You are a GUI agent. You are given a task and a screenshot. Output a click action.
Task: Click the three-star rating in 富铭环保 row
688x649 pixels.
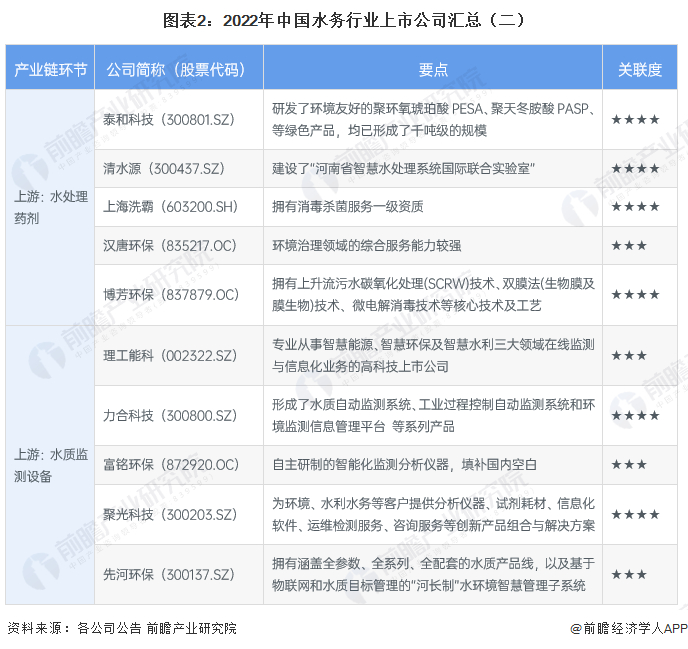click(629, 465)
